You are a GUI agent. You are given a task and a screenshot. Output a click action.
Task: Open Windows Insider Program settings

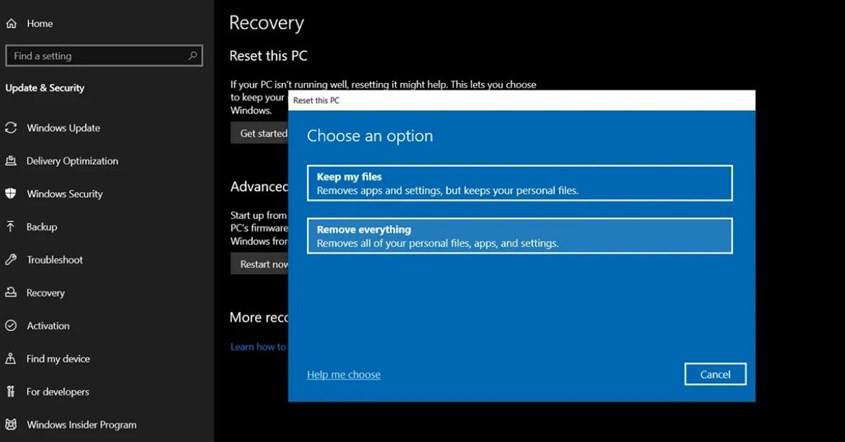81,424
